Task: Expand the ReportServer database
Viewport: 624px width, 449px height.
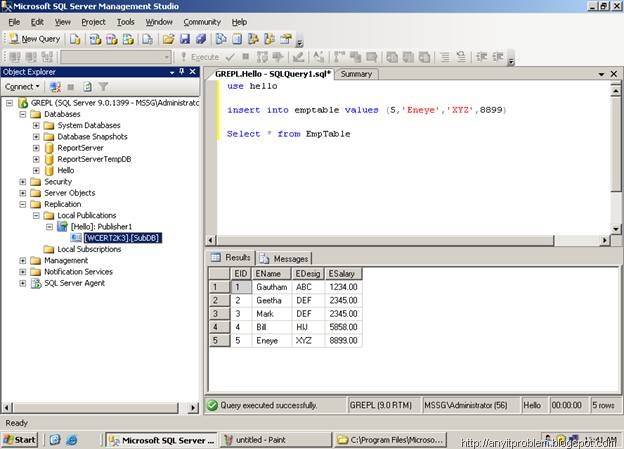Action: coord(36,148)
